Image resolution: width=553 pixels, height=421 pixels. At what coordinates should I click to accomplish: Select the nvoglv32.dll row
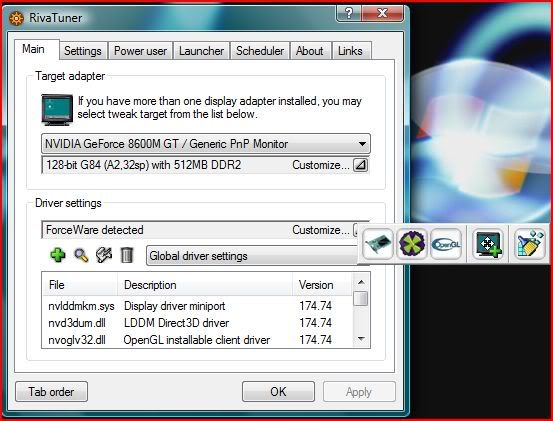coord(198,340)
